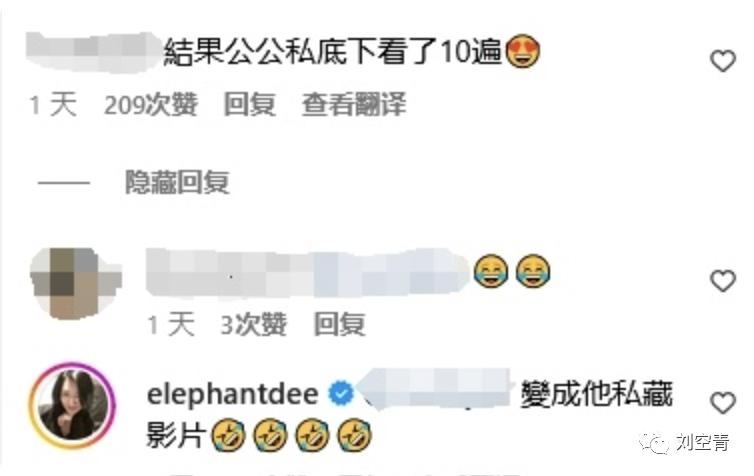Click the dash line before 隐藏回复
Image resolution: width=754 pixels, height=476 pixels.
pyautogui.click(x=64, y=183)
